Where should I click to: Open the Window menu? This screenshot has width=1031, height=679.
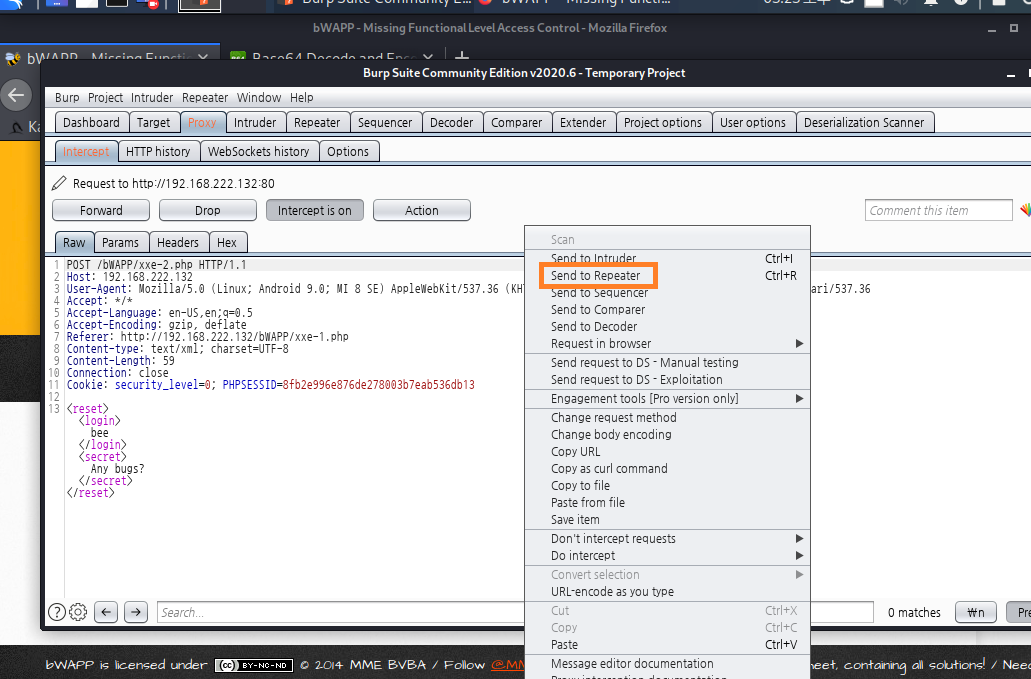click(x=259, y=97)
